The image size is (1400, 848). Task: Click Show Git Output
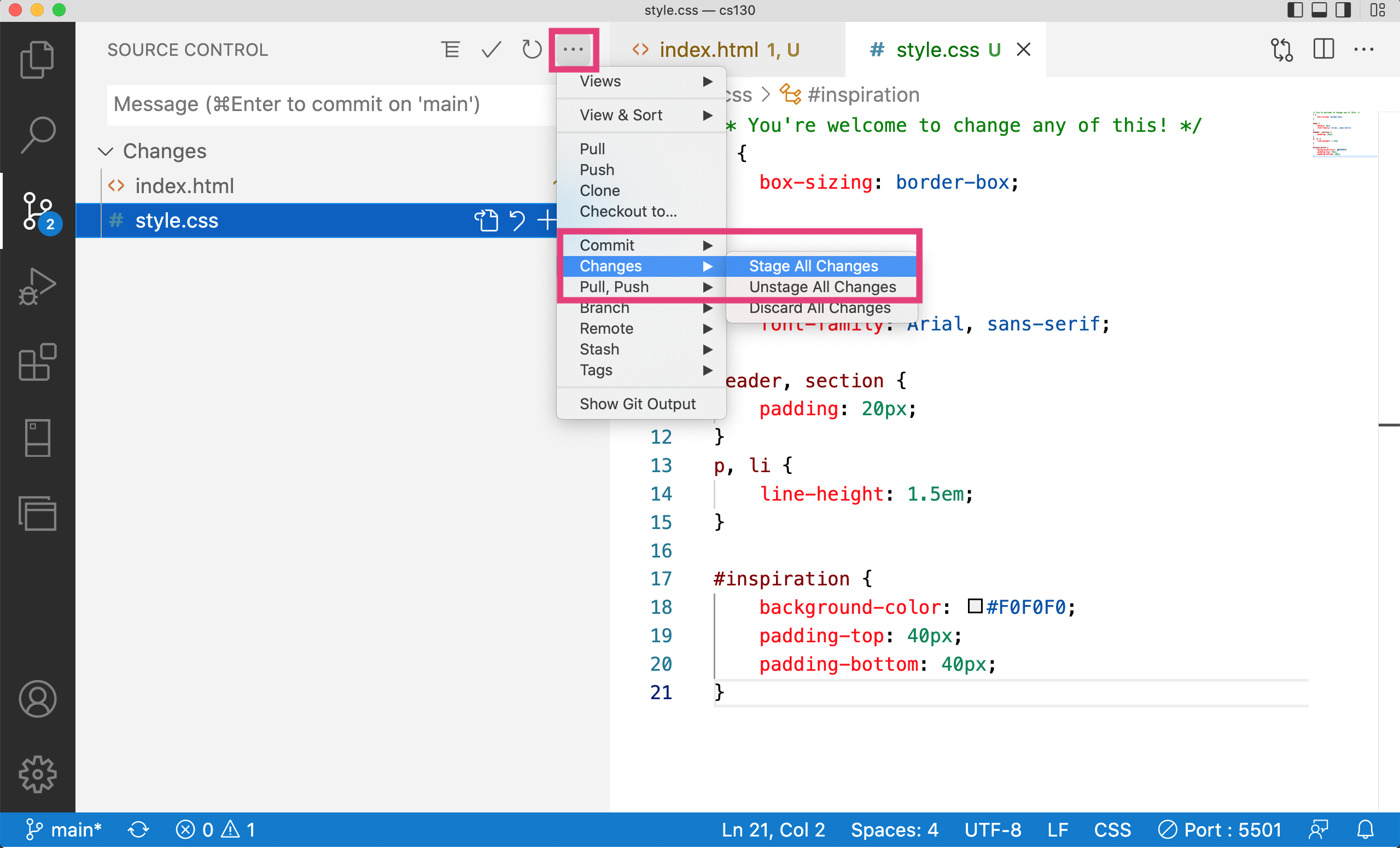[x=637, y=404]
